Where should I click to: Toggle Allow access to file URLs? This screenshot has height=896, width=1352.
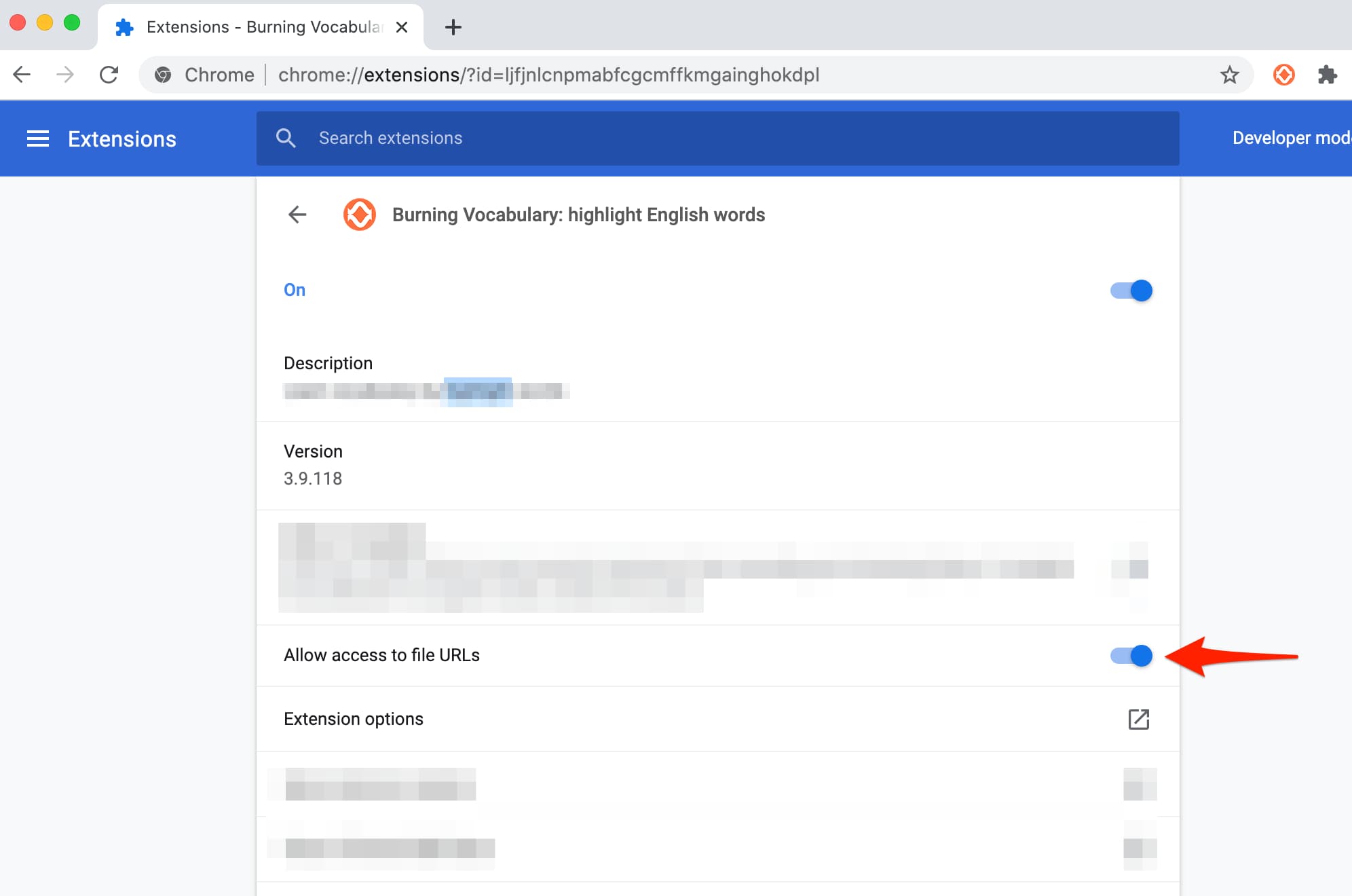click(1131, 656)
